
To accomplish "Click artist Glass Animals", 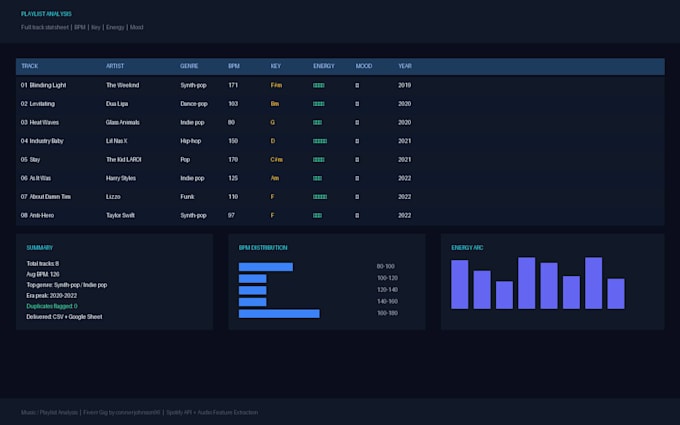I will coord(123,122).
